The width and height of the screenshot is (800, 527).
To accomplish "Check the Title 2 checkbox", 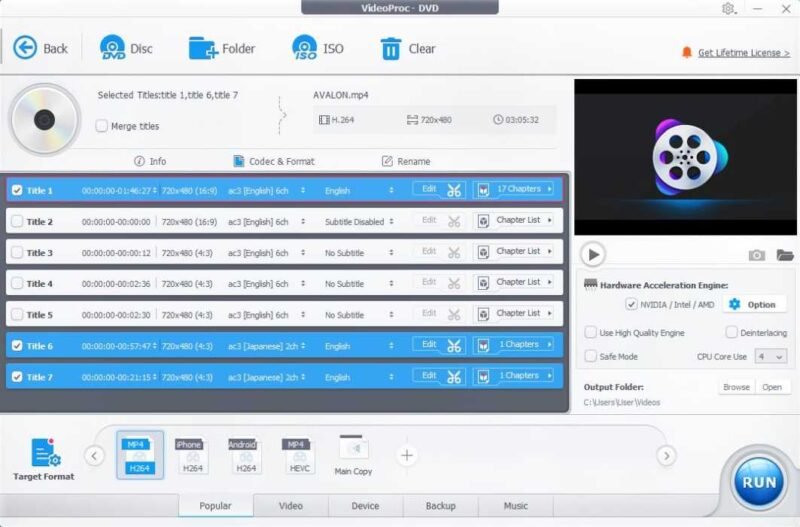I will 17,221.
